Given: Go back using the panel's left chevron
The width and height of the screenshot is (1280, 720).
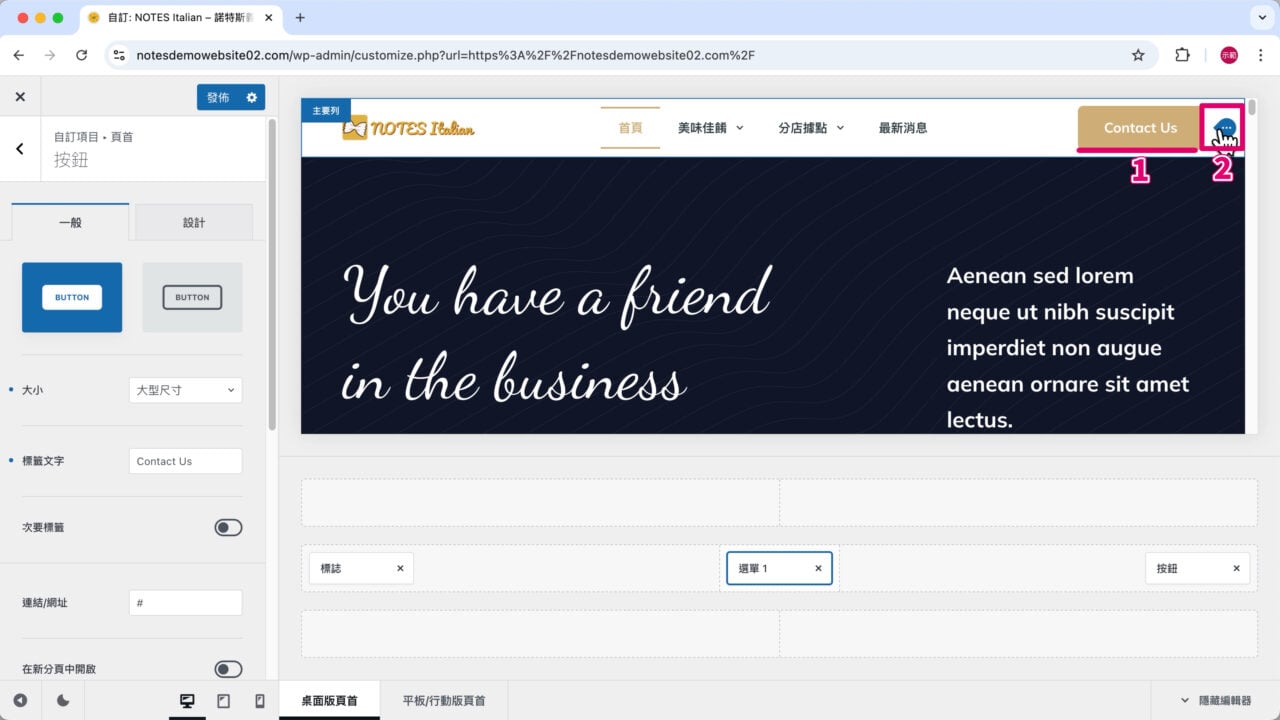Looking at the screenshot, I should coord(20,149).
